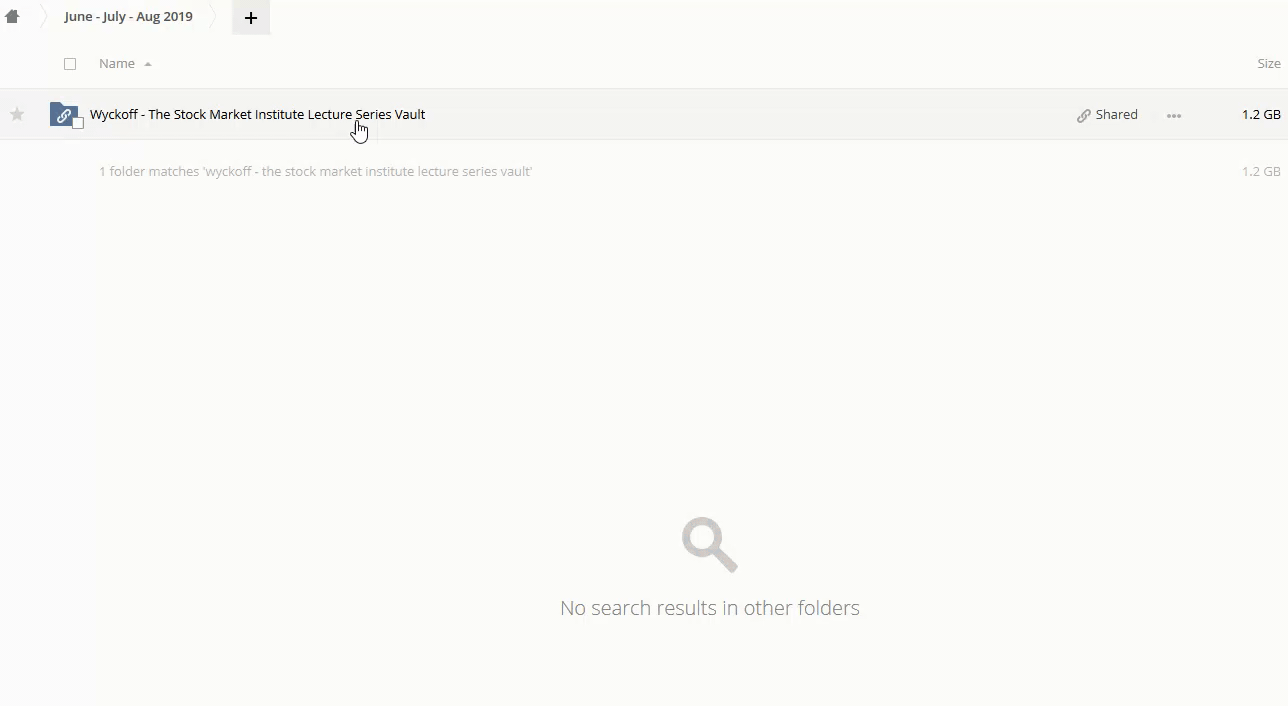Tick the select-all checkbox in header
This screenshot has width=1288, height=706.
point(70,64)
